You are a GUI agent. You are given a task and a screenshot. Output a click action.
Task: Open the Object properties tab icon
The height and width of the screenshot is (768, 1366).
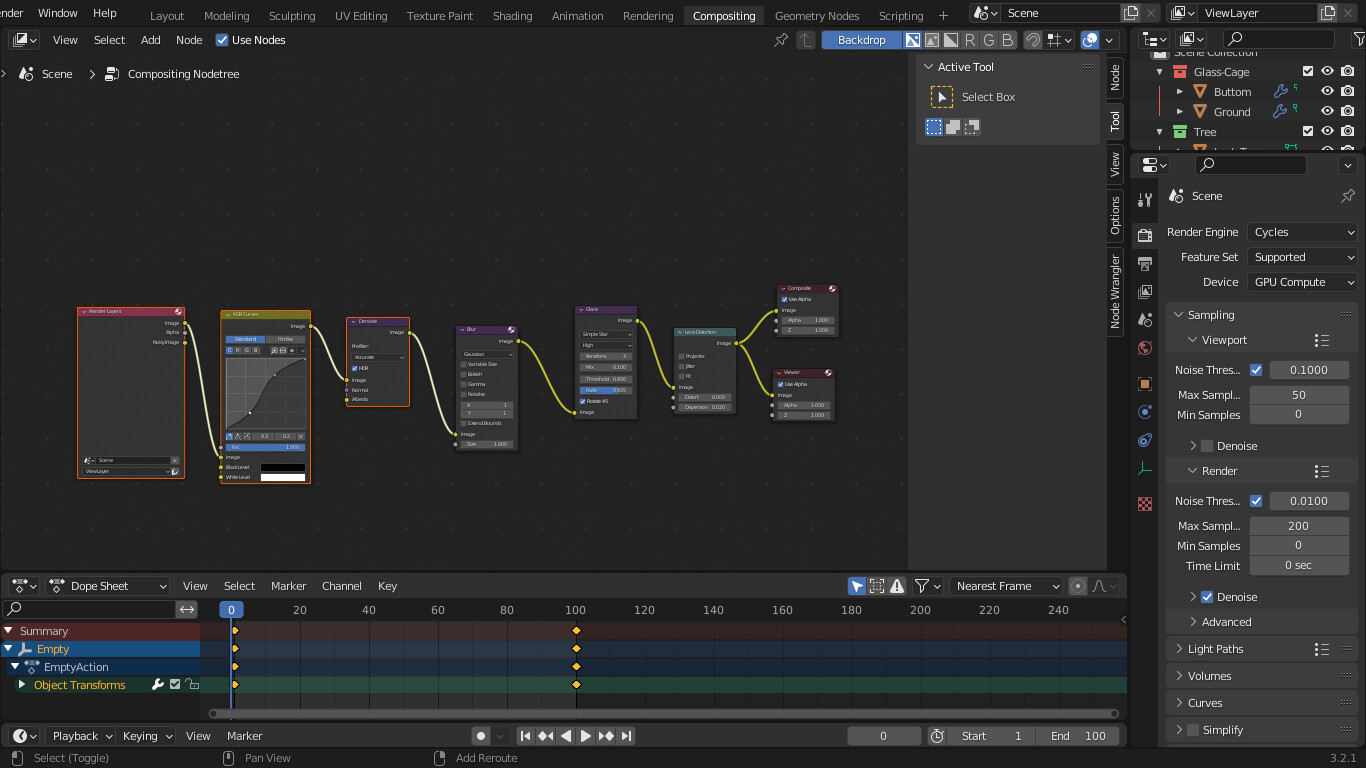[1145, 384]
